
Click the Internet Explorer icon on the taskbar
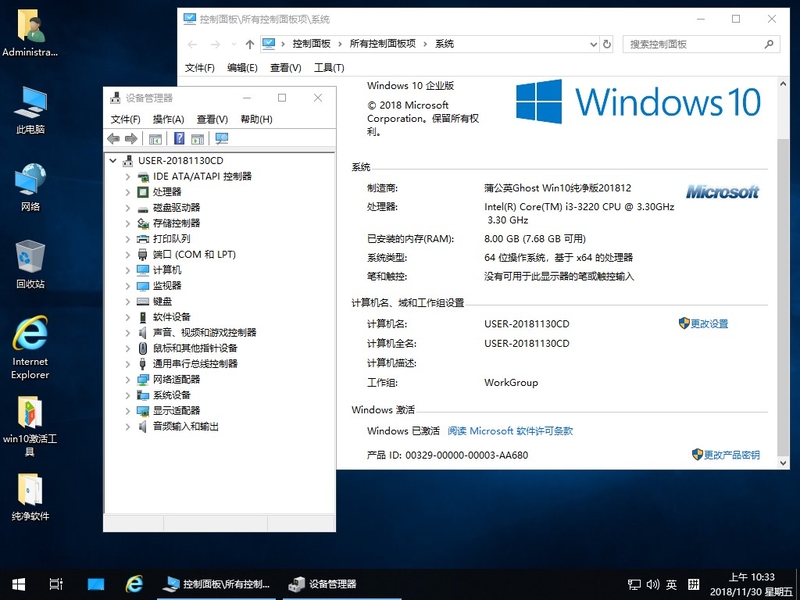(134, 584)
